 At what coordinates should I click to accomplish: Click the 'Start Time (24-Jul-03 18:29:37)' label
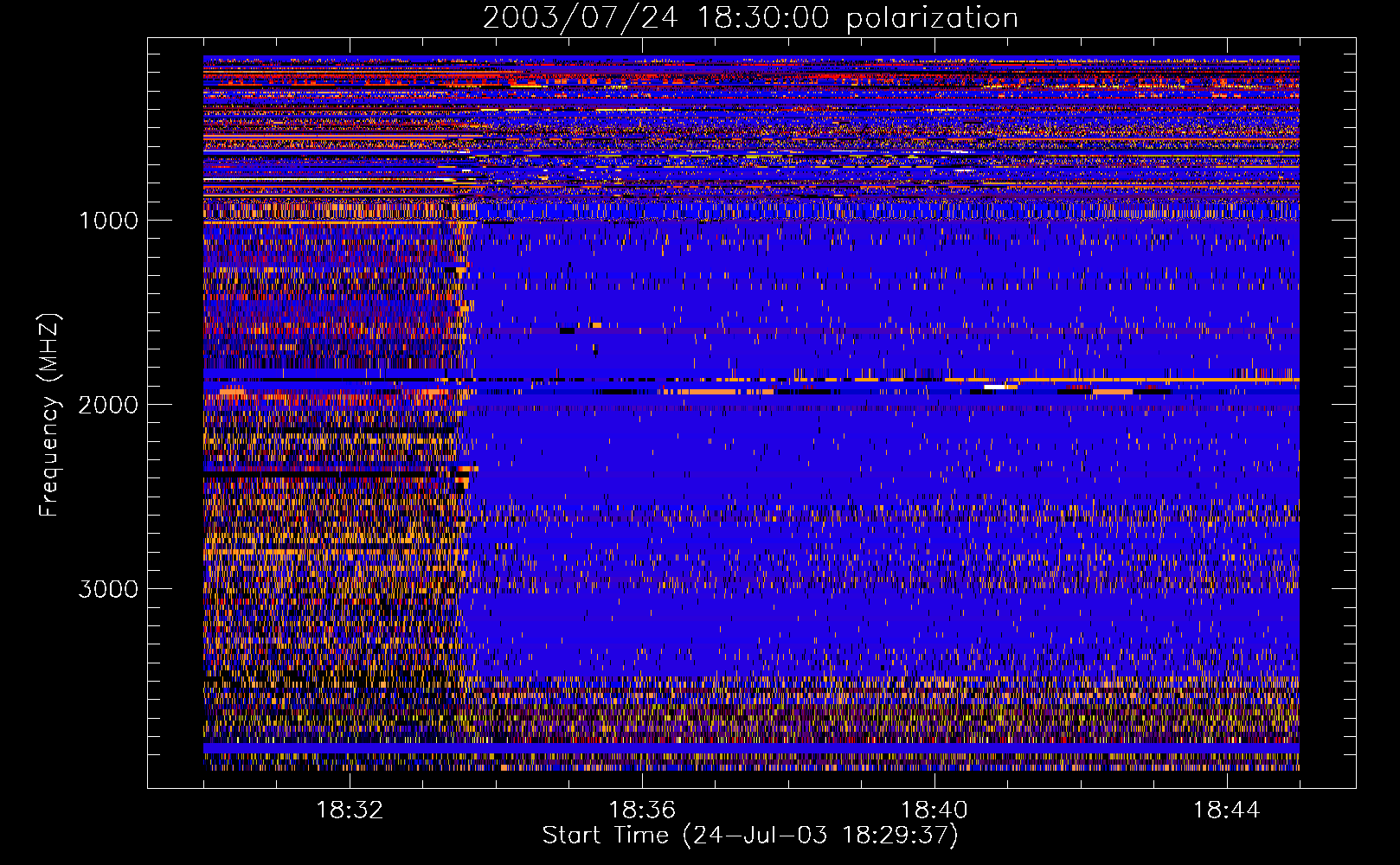750,836
